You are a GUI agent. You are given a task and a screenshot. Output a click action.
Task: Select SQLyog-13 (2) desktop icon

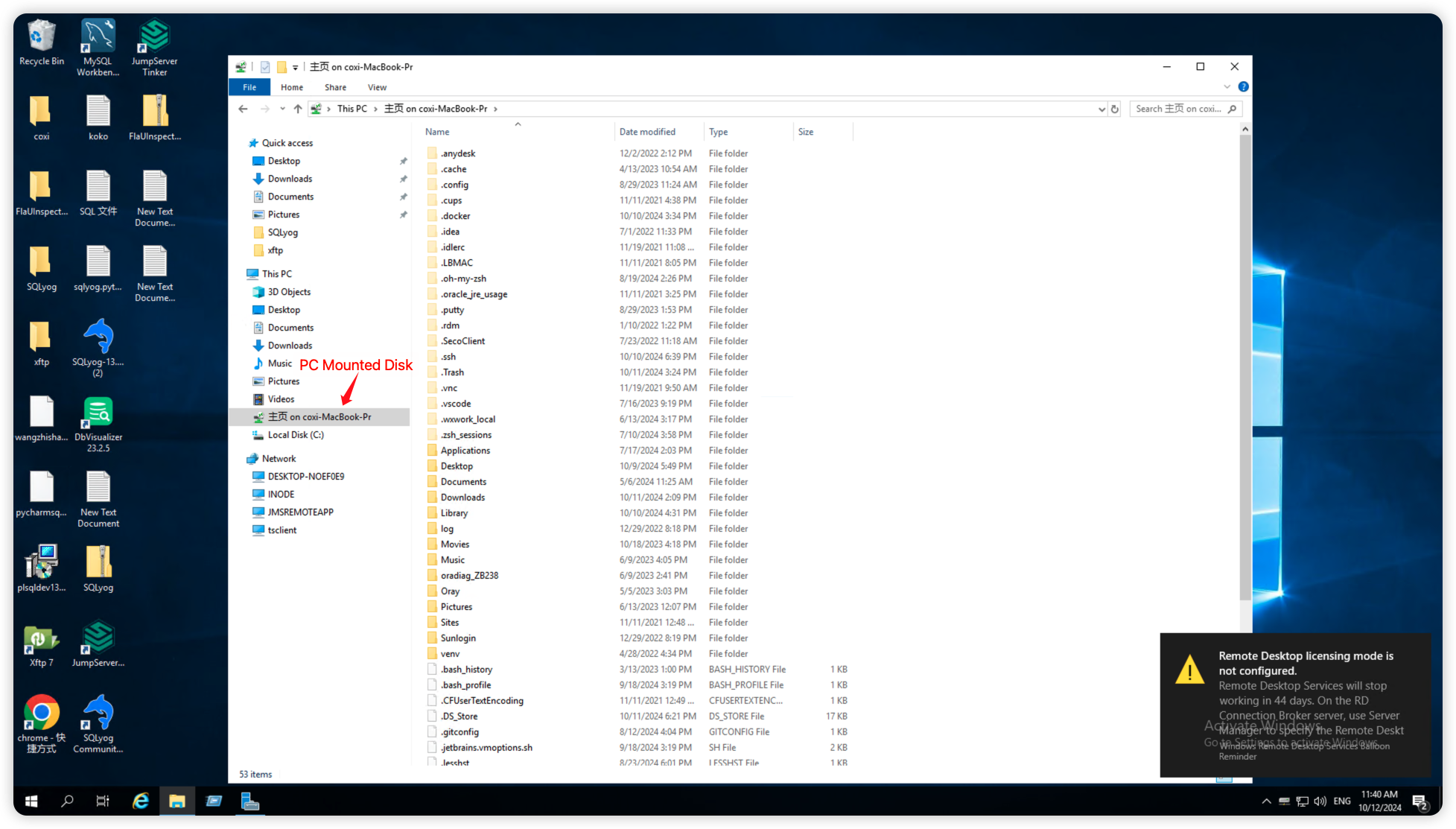(98, 348)
